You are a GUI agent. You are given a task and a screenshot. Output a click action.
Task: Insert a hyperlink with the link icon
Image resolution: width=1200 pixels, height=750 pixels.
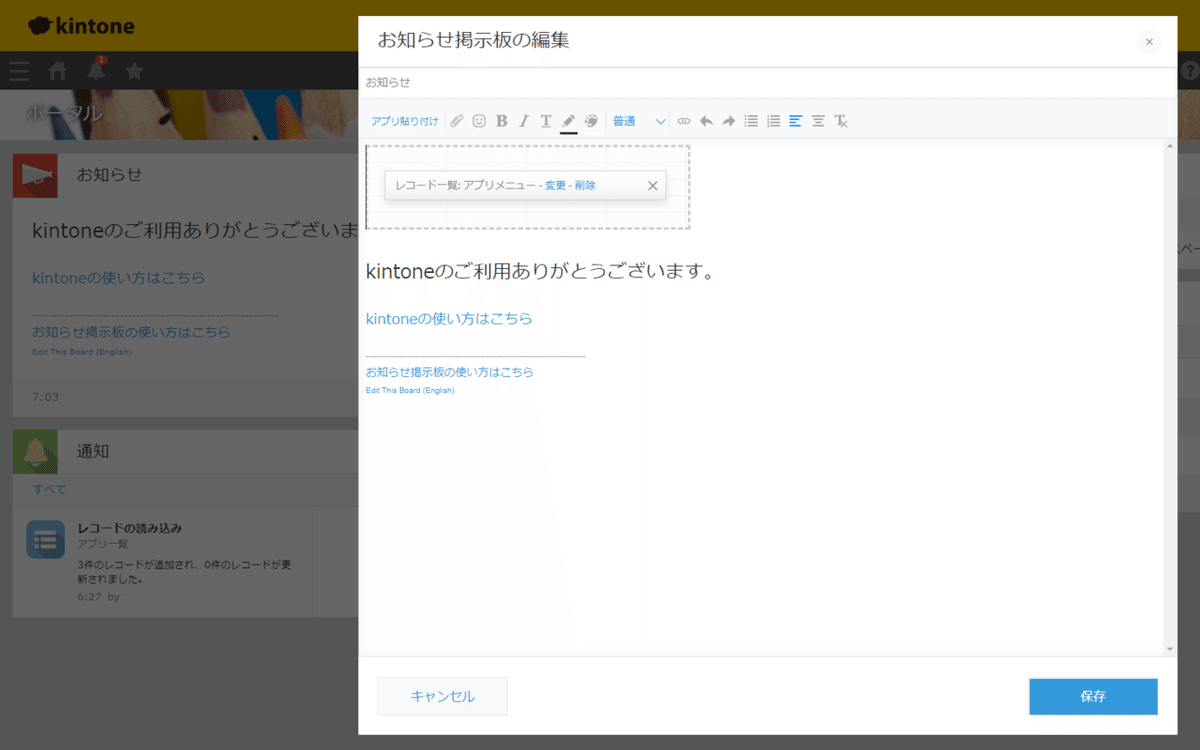(684, 120)
